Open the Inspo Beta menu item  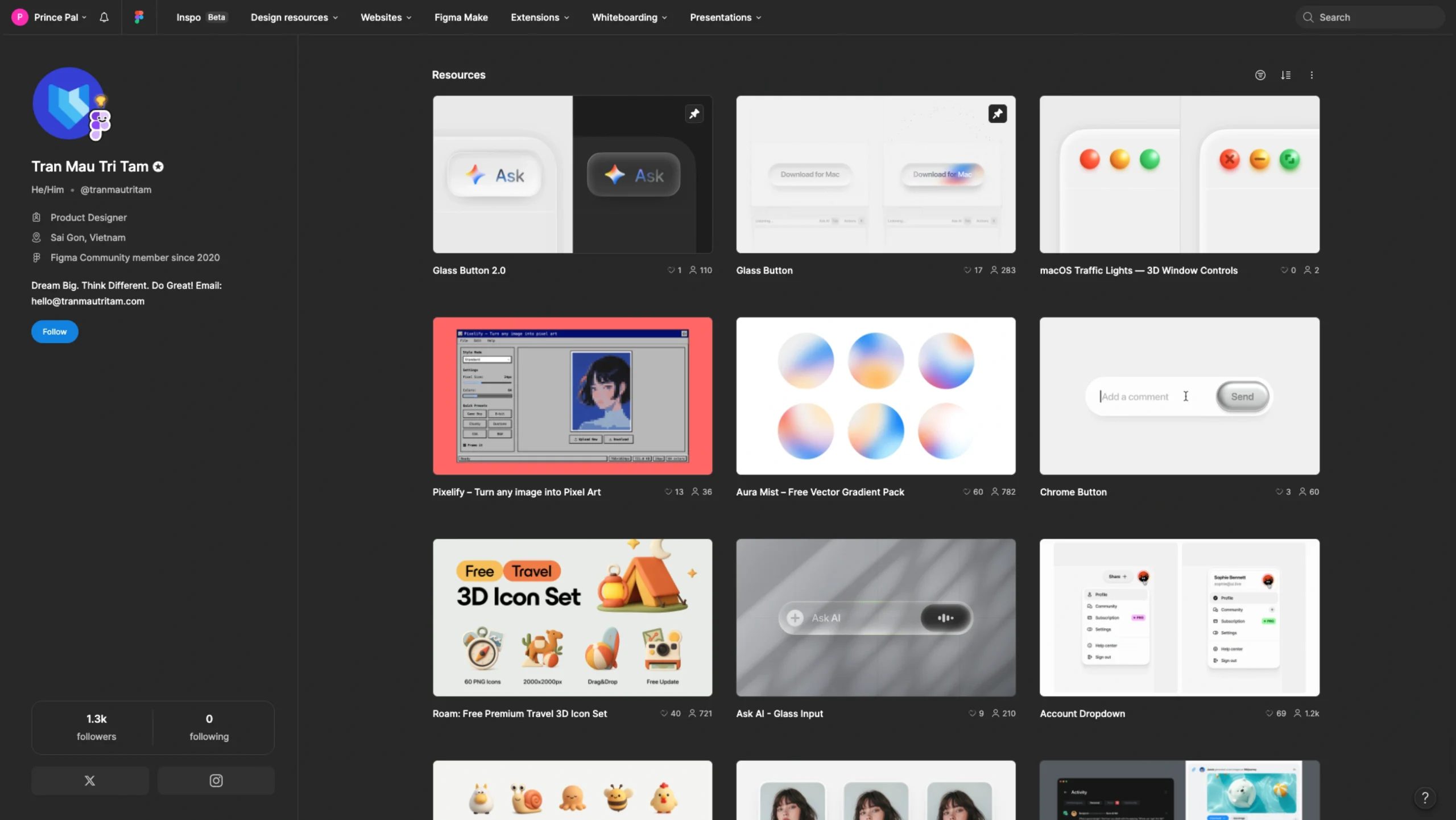pos(201,17)
